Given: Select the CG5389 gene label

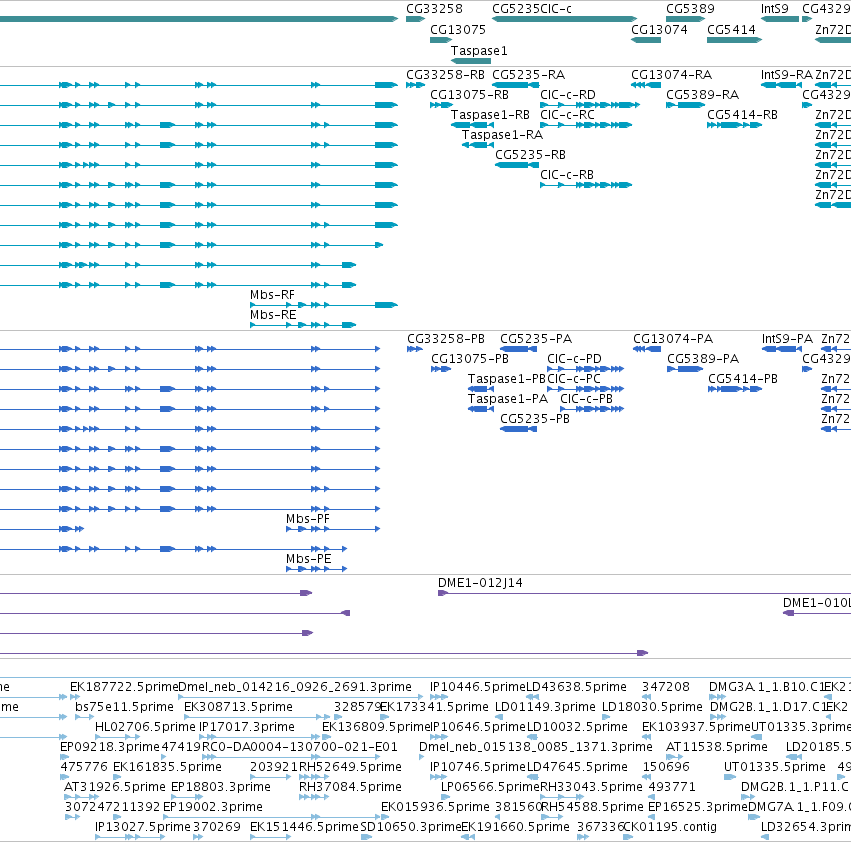Looking at the screenshot, I should (690, 9).
